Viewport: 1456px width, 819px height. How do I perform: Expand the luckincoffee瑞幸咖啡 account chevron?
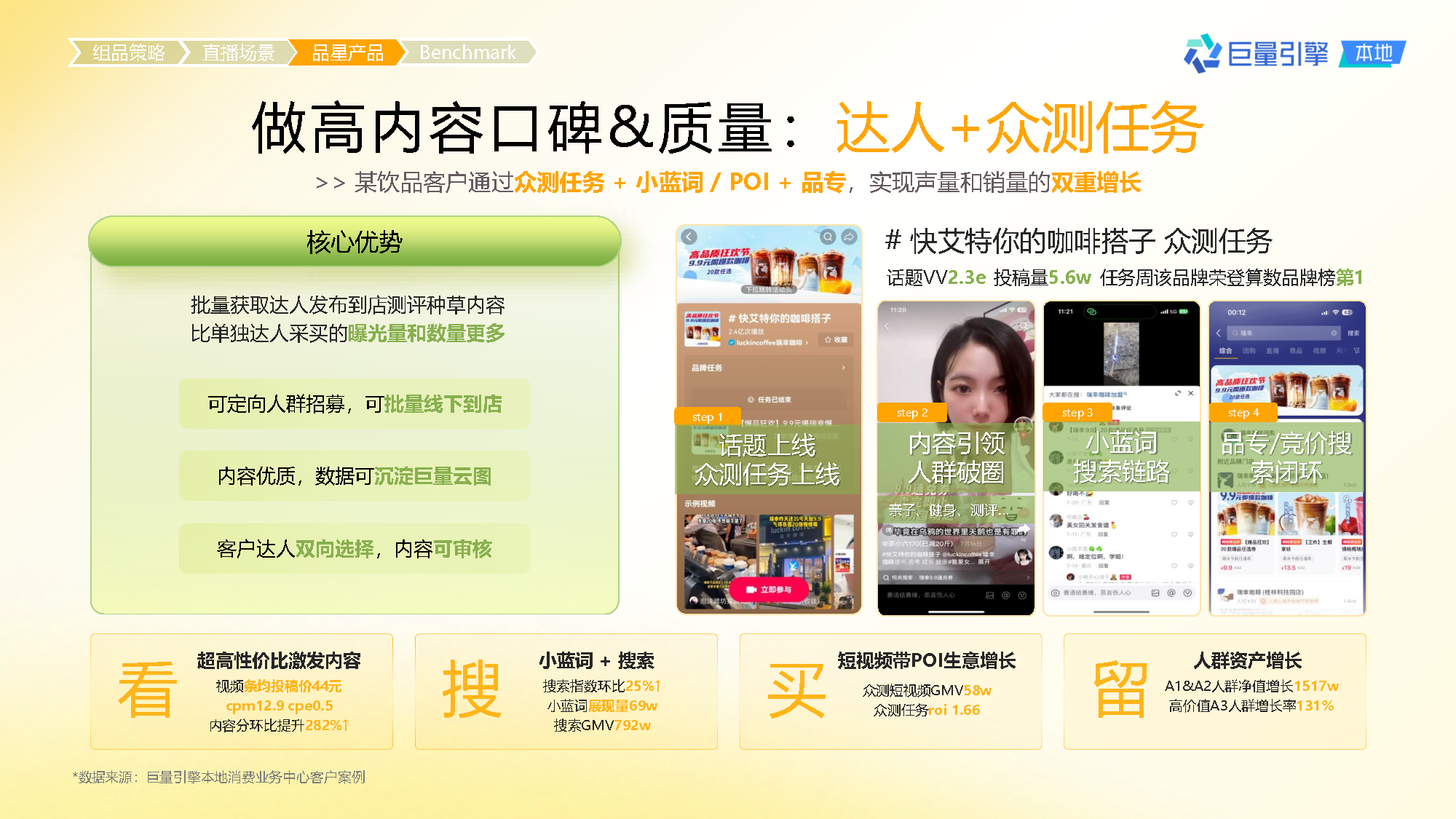[x=807, y=342]
